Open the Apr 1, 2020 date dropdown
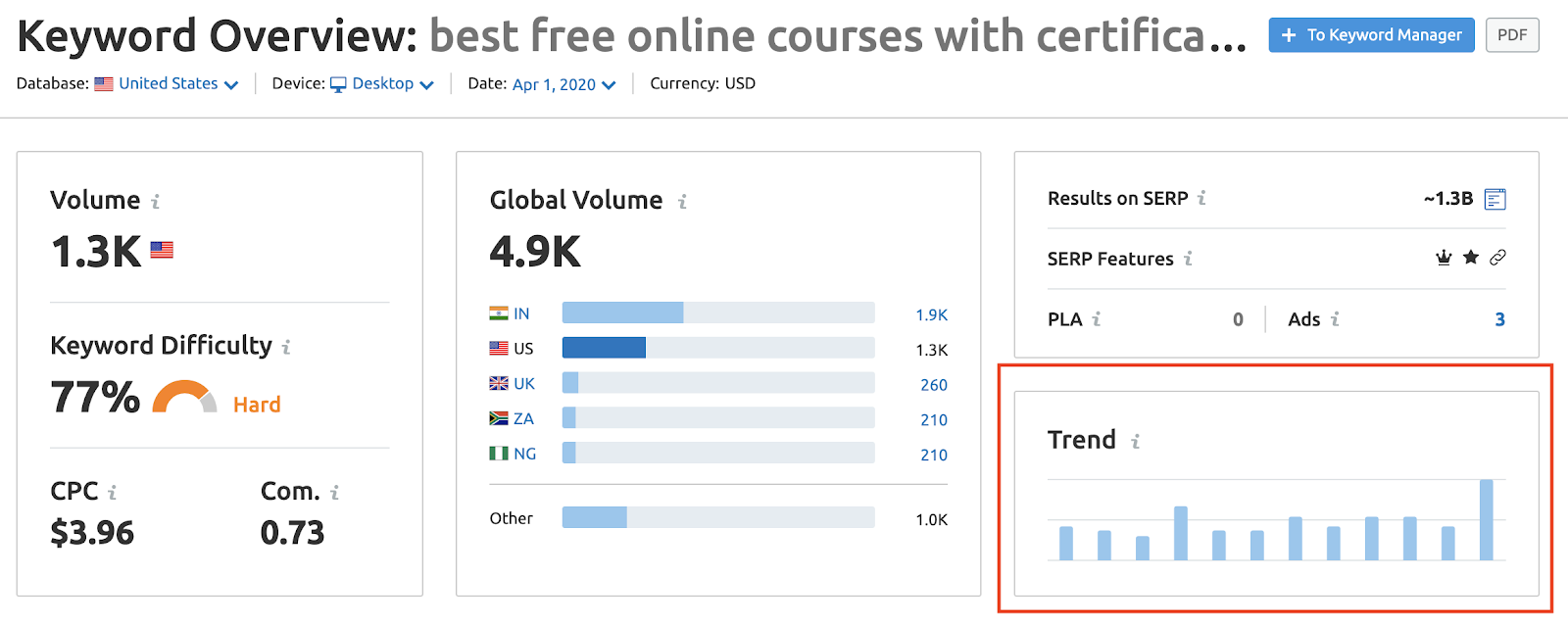The width and height of the screenshot is (1568, 625). point(564,84)
